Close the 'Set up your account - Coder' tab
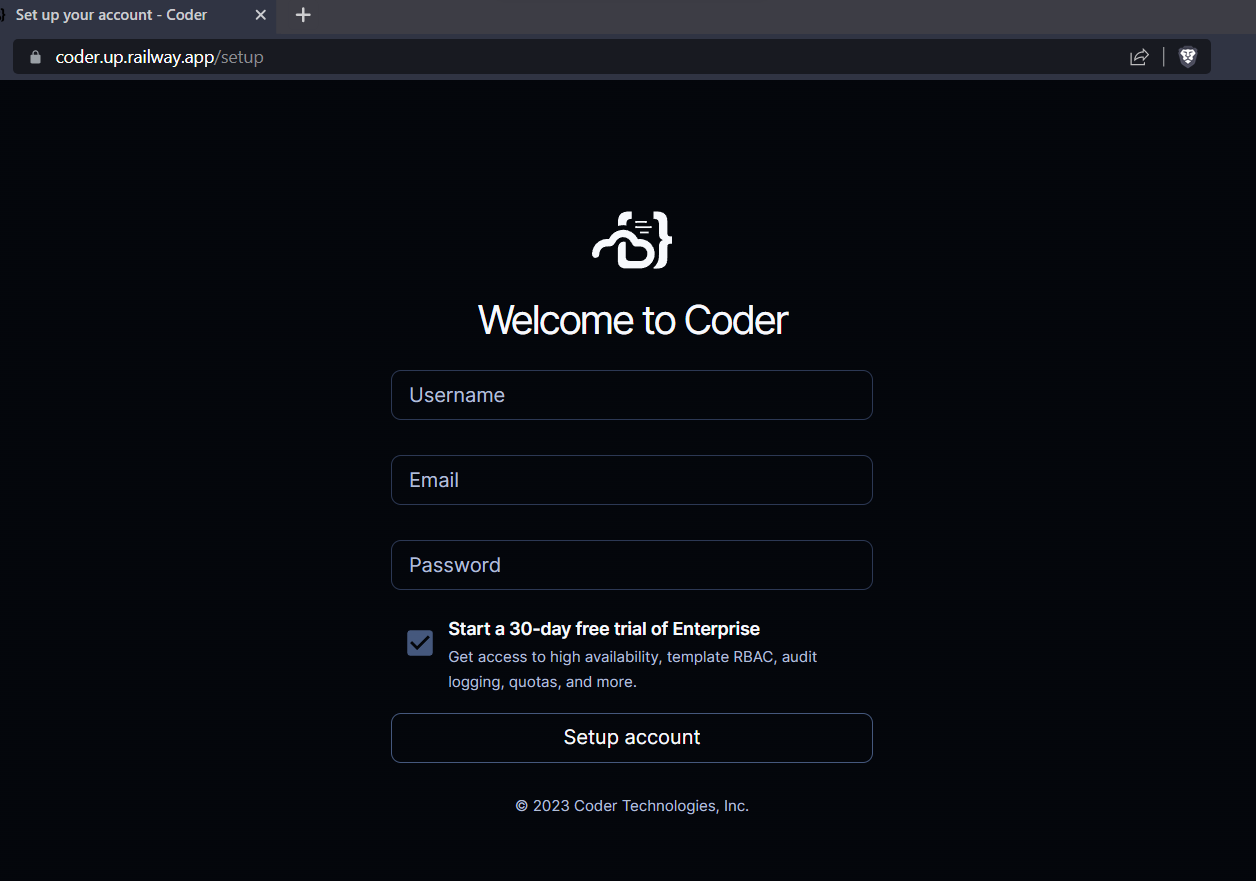The width and height of the screenshot is (1256, 881). point(261,15)
